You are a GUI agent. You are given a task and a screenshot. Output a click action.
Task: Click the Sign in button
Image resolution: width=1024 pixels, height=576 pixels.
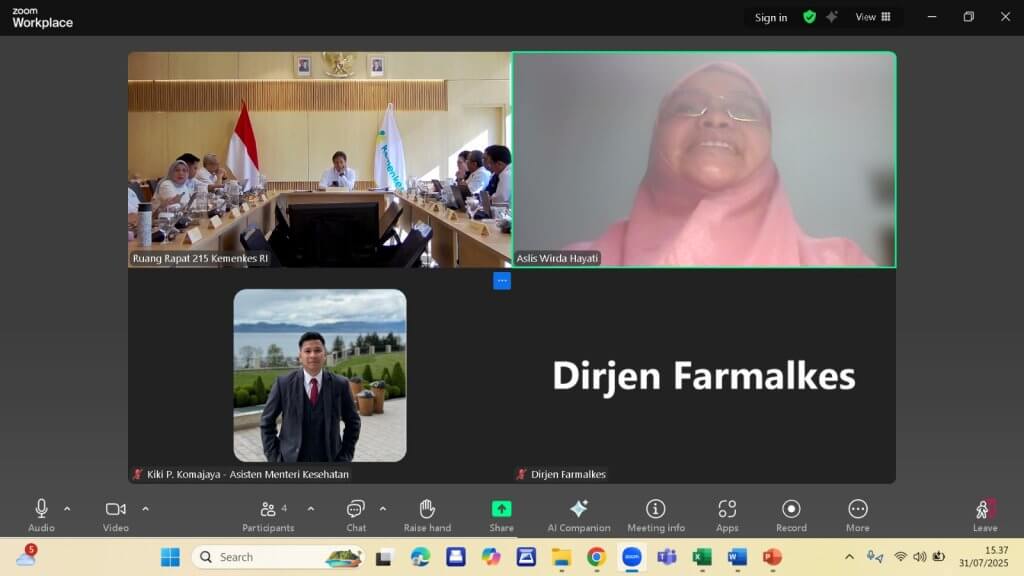770,17
